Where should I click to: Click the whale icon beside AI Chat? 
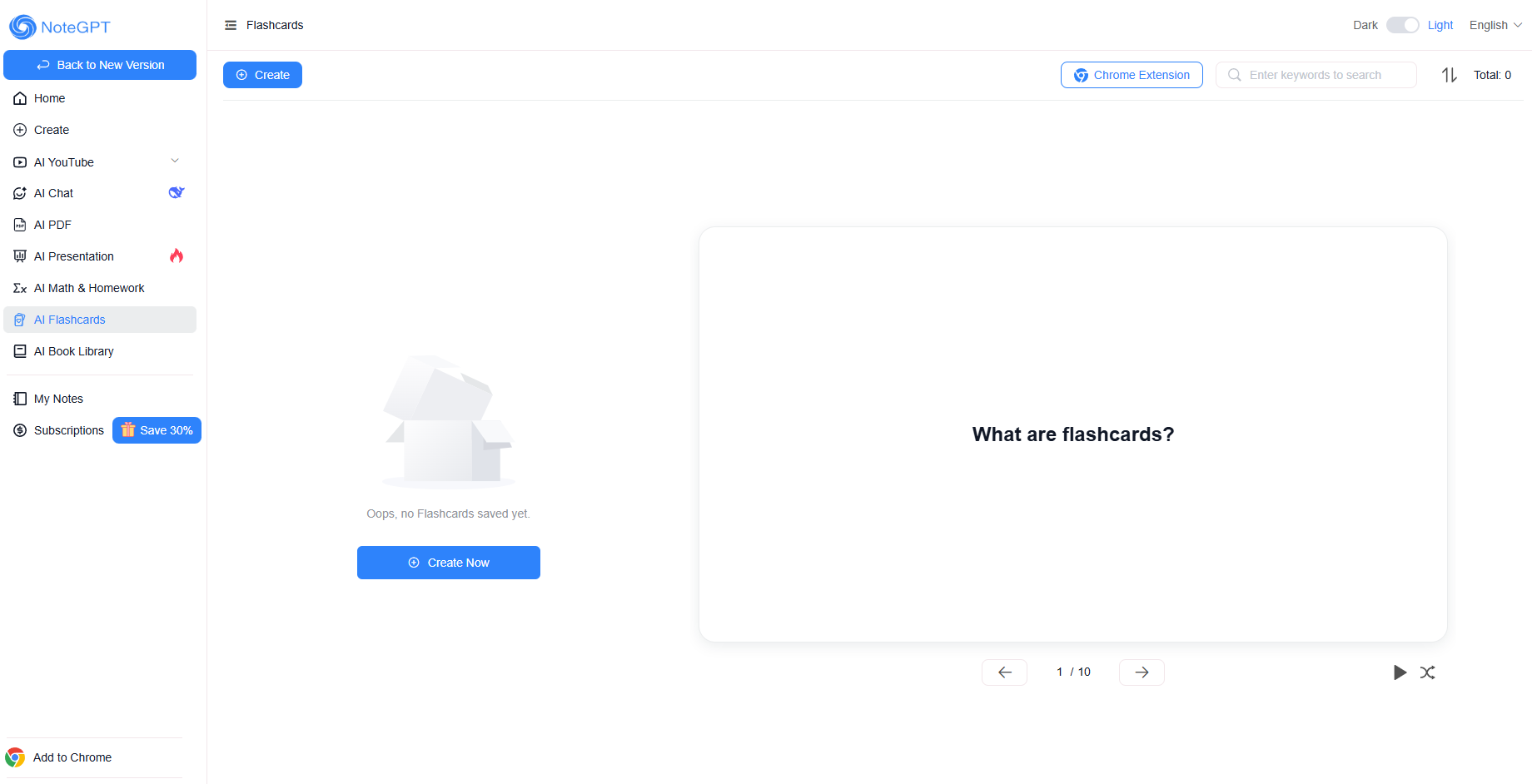tap(177, 192)
